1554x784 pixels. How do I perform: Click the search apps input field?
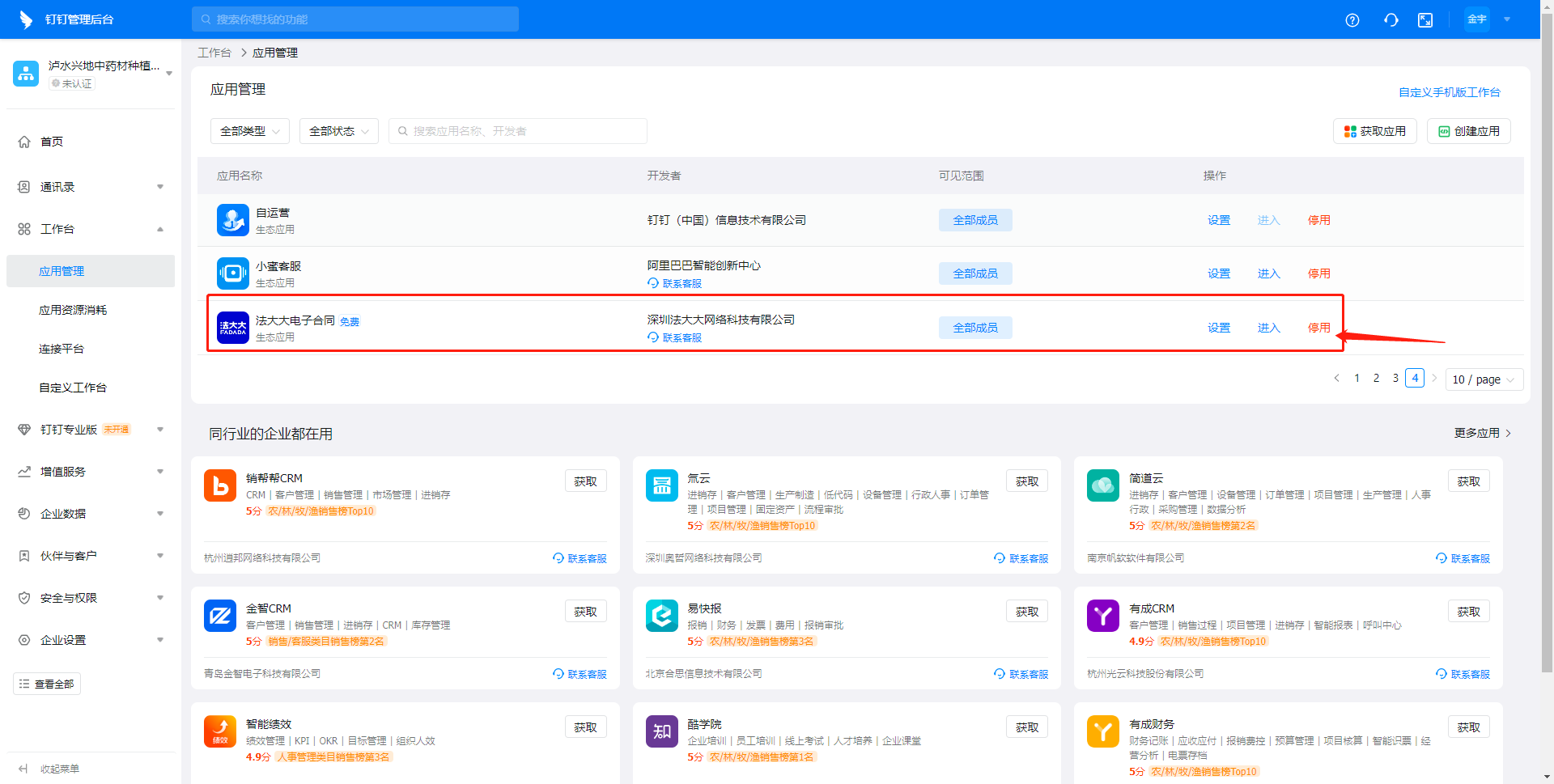coord(518,131)
